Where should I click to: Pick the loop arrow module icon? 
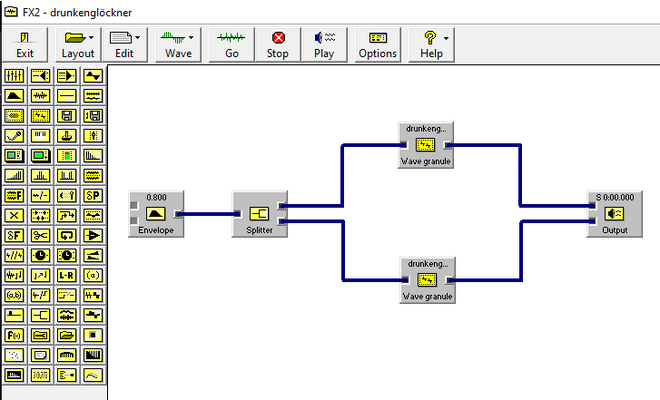click(67, 235)
